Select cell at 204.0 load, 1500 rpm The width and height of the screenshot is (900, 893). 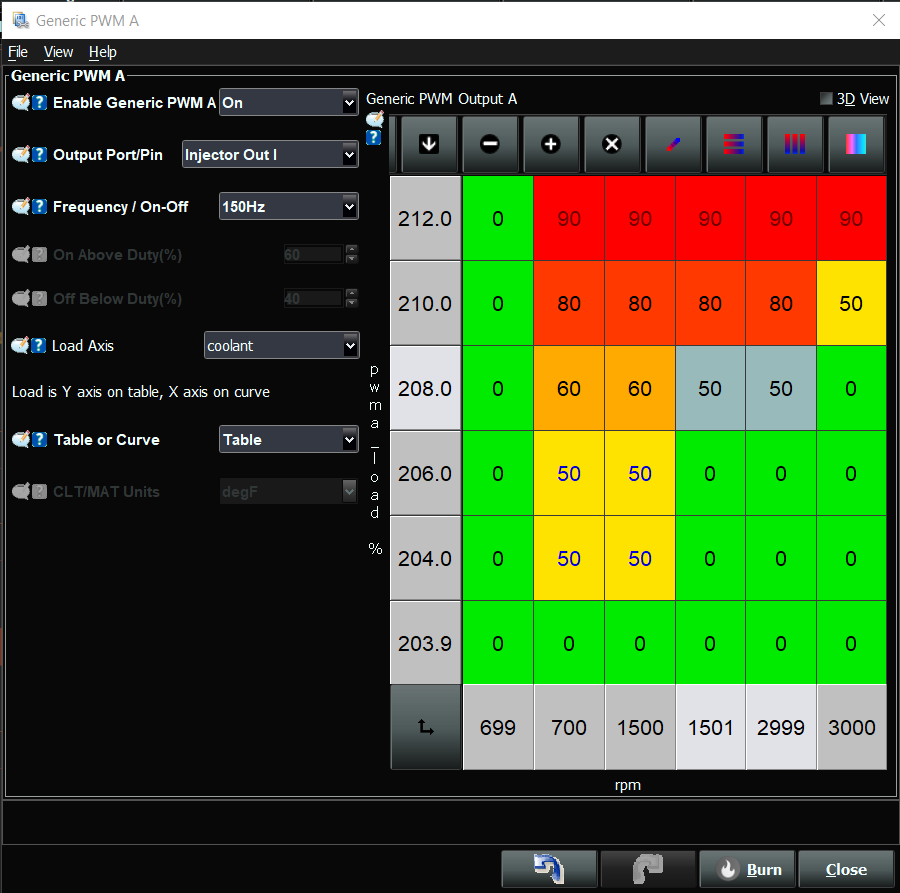[x=640, y=558]
